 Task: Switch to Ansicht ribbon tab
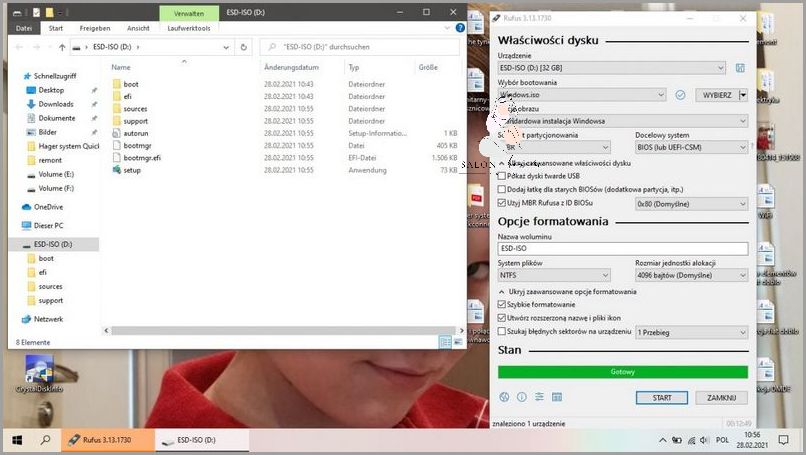point(138,28)
